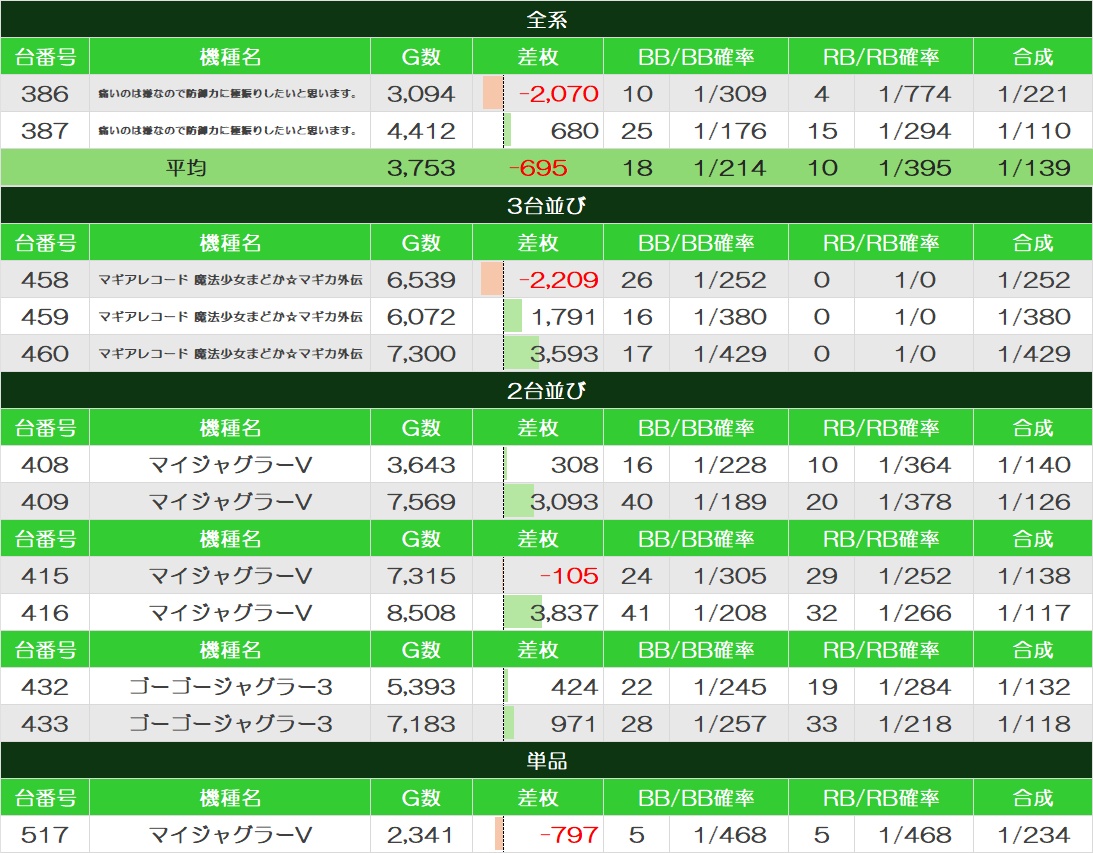Click the G数 value 6,072

(x=421, y=316)
